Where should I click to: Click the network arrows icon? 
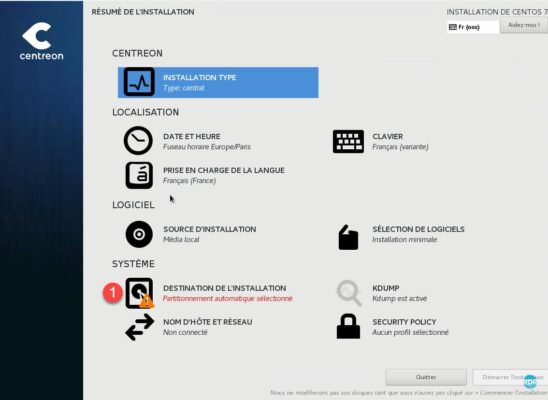[139, 327]
